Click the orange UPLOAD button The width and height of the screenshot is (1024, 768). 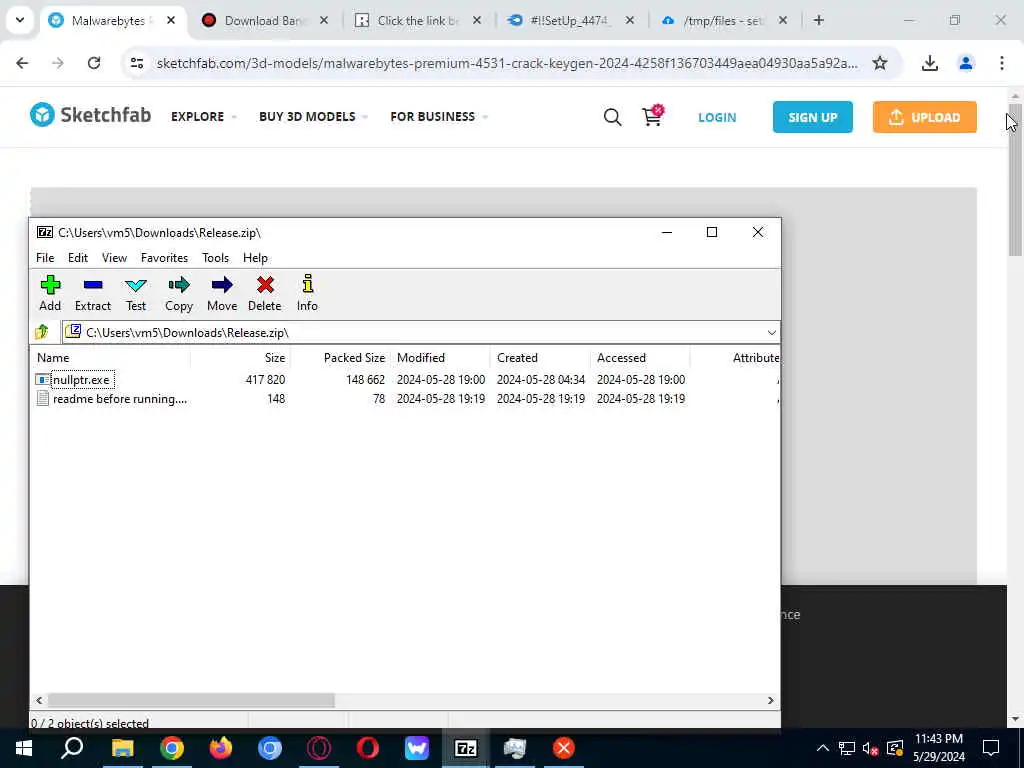[x=924, y=117]
